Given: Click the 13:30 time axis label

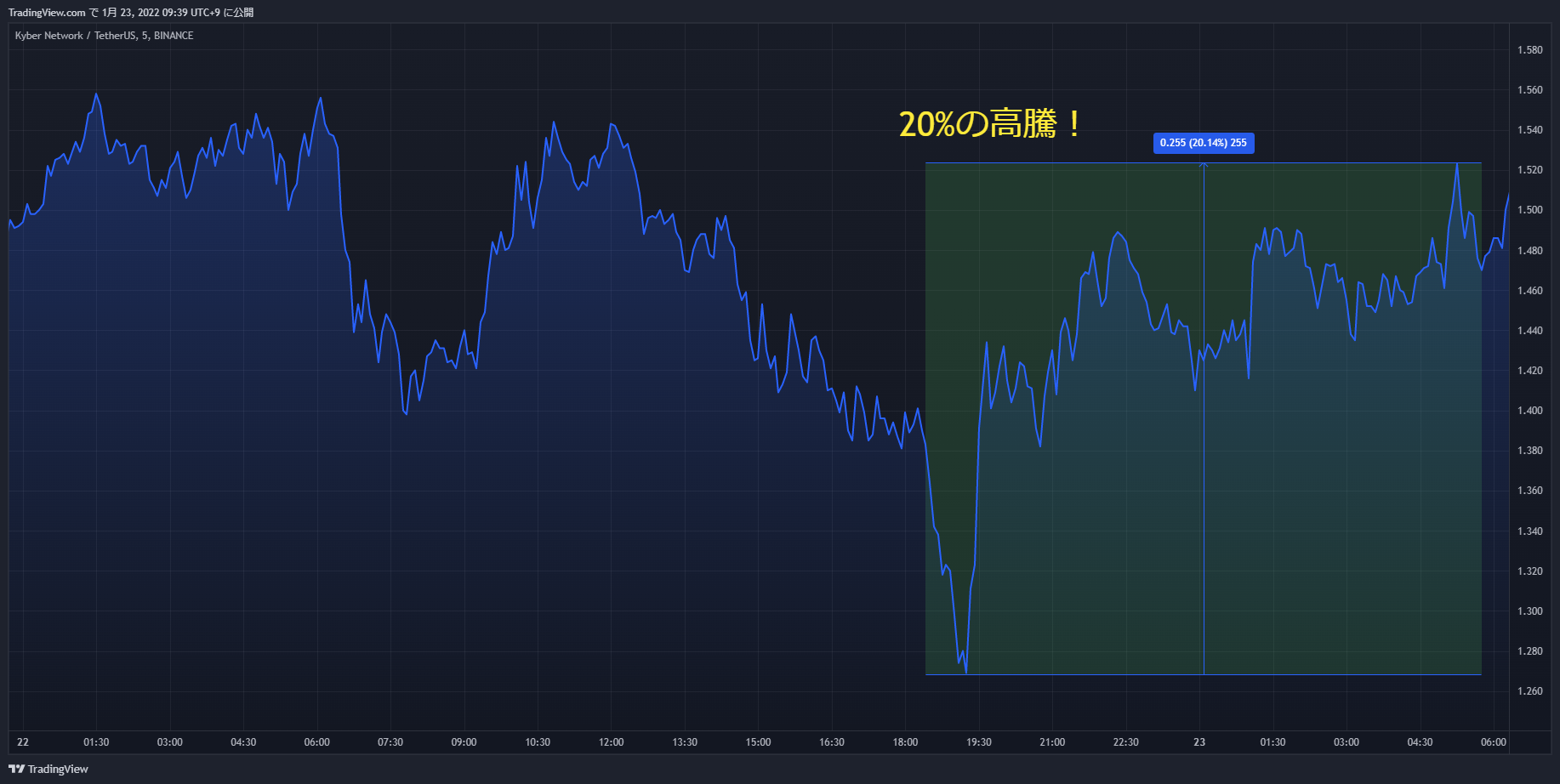Looking at the screenshot, I should (x=685, y=742).
